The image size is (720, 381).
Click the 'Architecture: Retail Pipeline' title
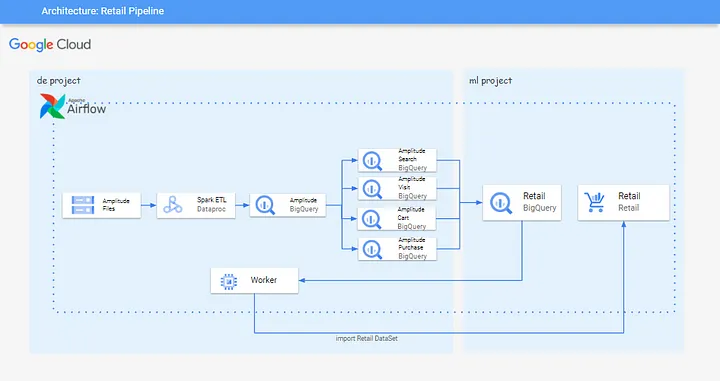point(103,11)
